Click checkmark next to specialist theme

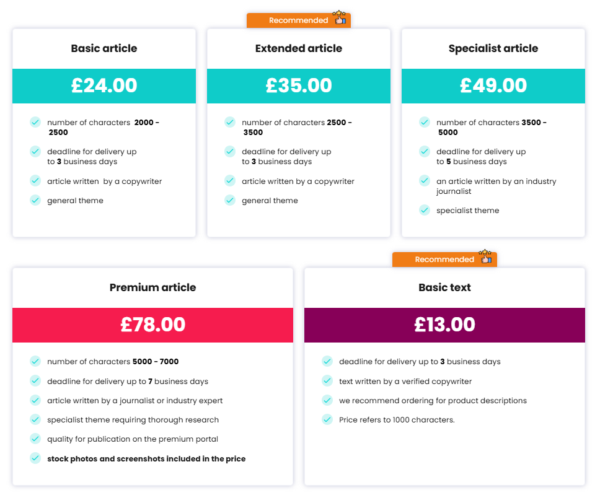pyautogui.click(x=424, y=210)
